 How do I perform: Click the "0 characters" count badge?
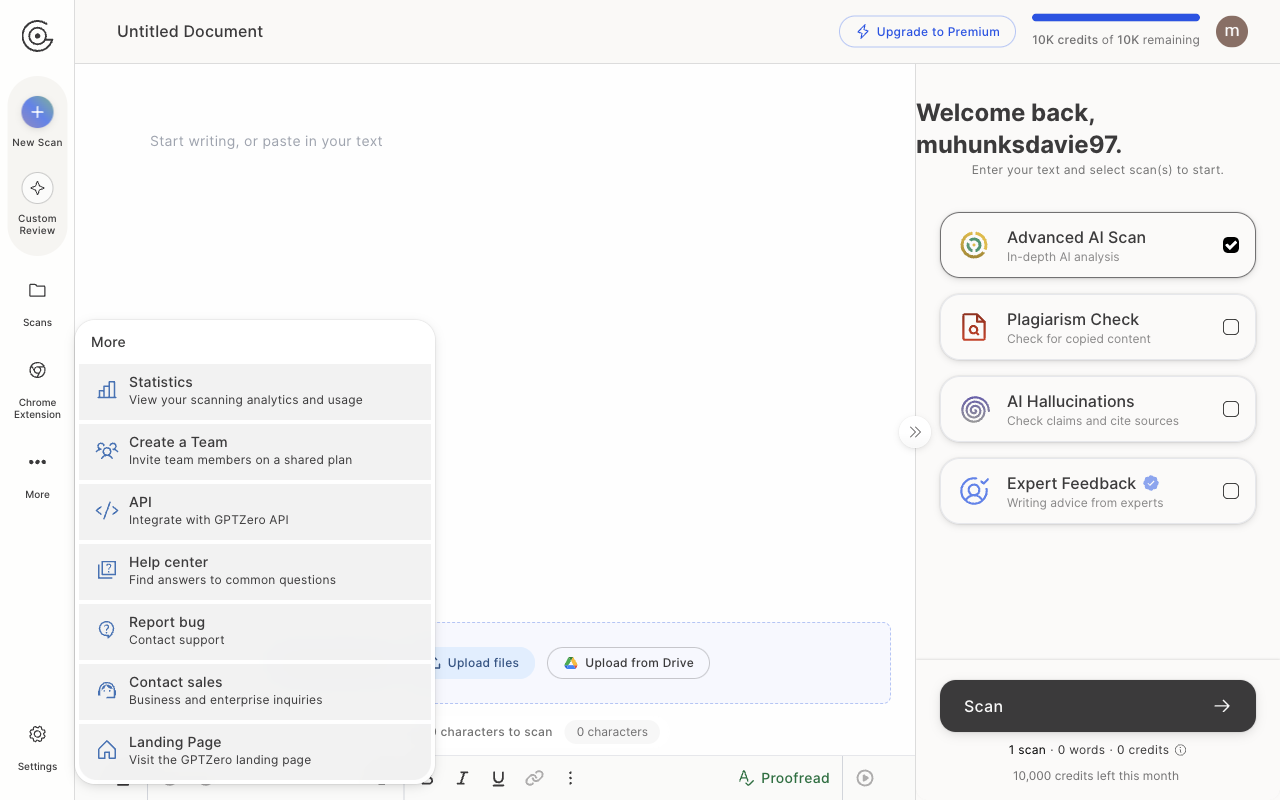(x=612, y=732)
